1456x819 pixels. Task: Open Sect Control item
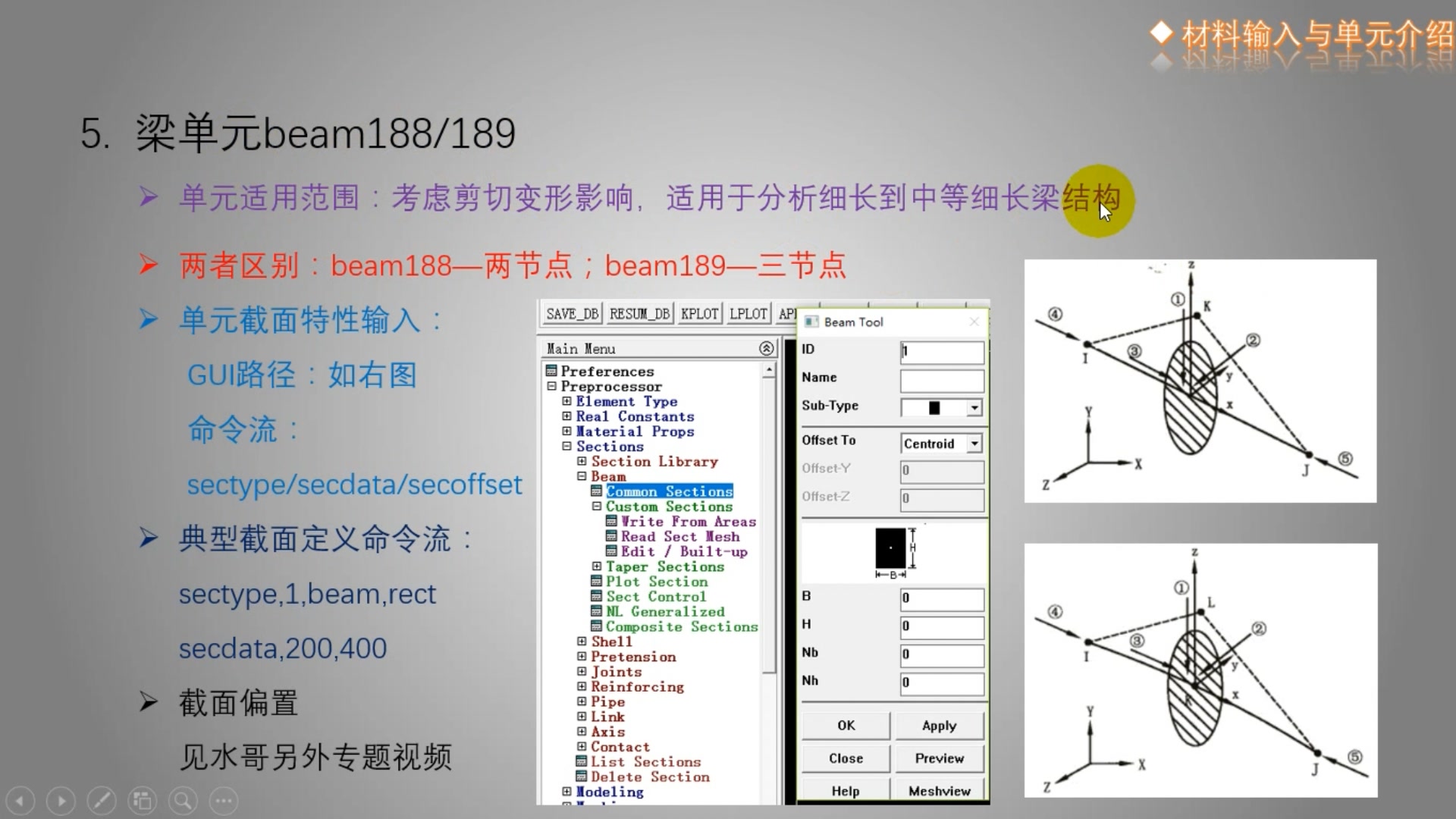click(656, 597)
